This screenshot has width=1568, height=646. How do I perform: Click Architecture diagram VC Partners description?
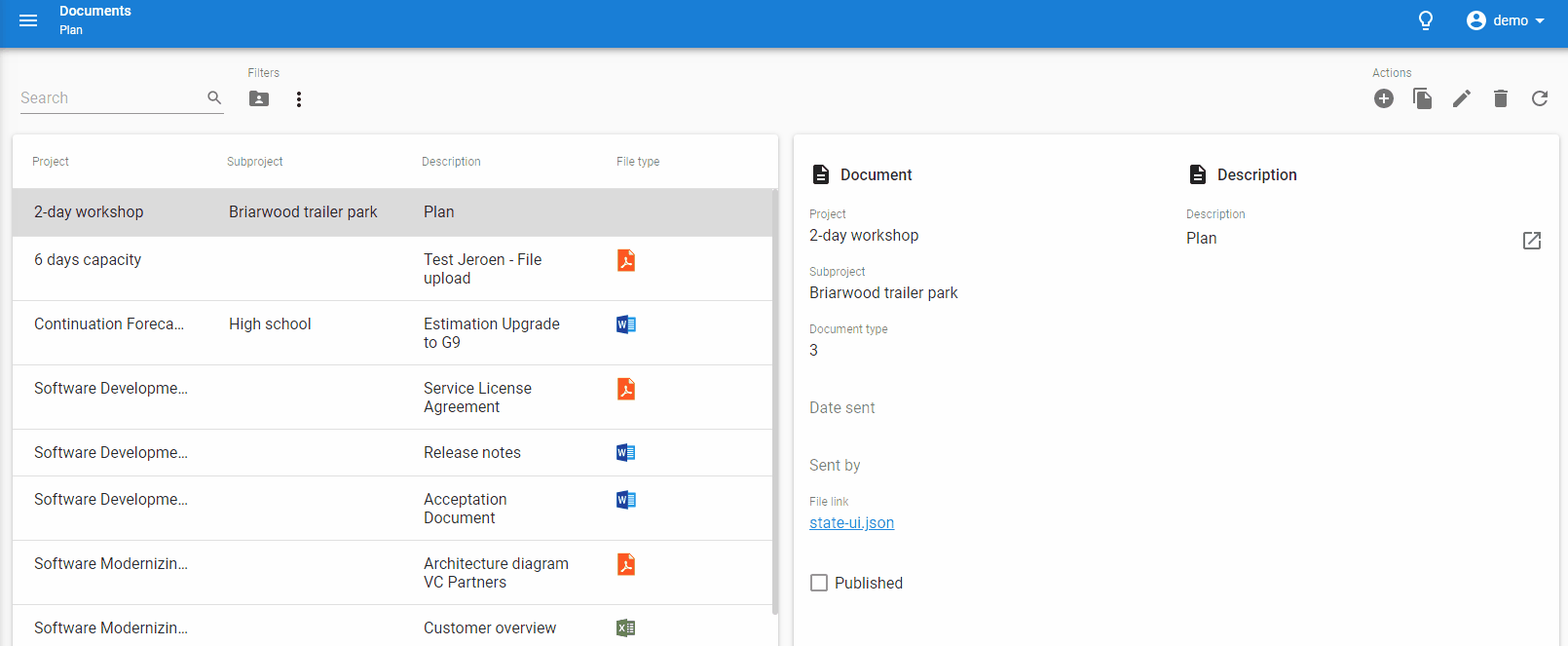[496, 573]
